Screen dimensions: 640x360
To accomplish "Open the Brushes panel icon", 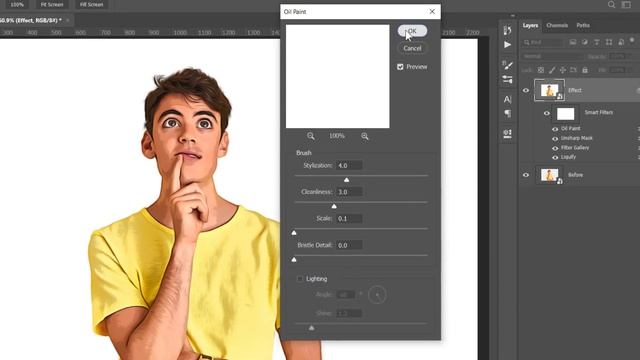I will tap(507, 79).
